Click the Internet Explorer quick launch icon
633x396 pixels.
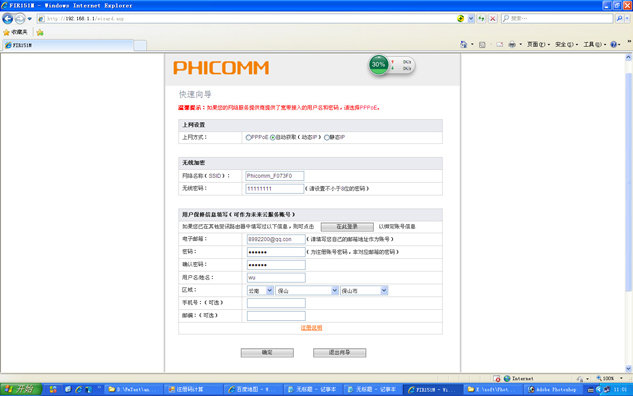(78, 389)
